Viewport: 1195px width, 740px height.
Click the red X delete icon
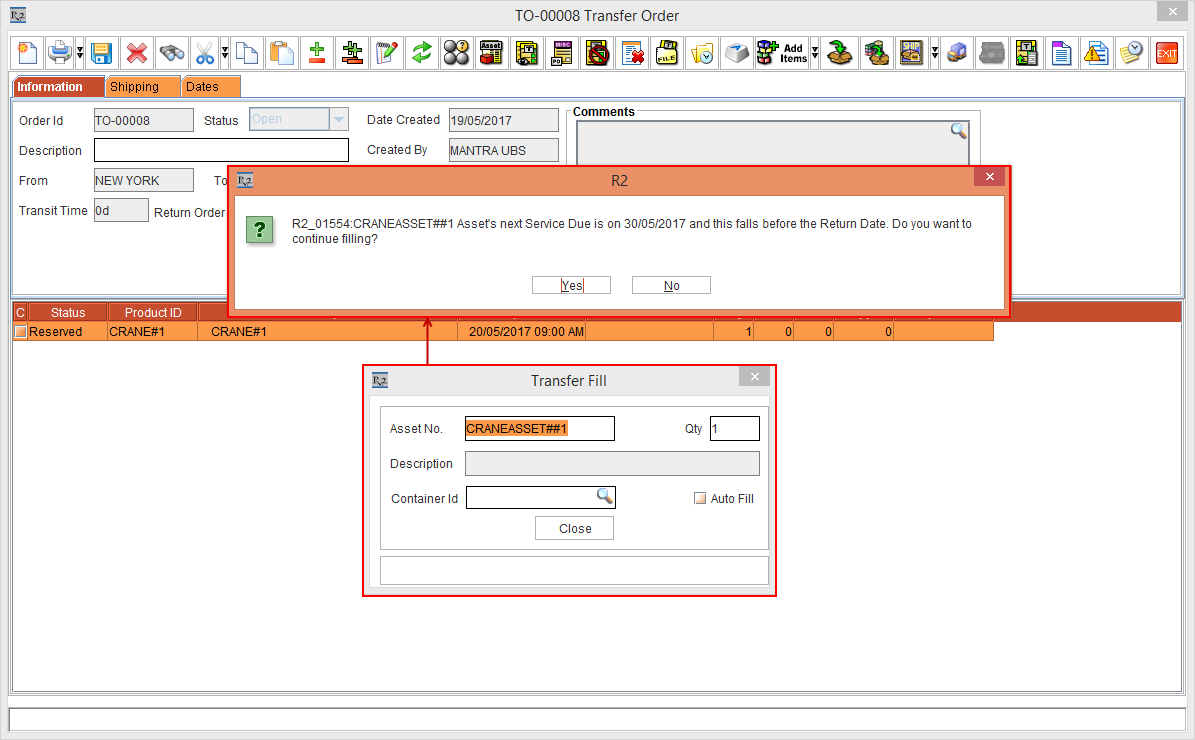137,53
